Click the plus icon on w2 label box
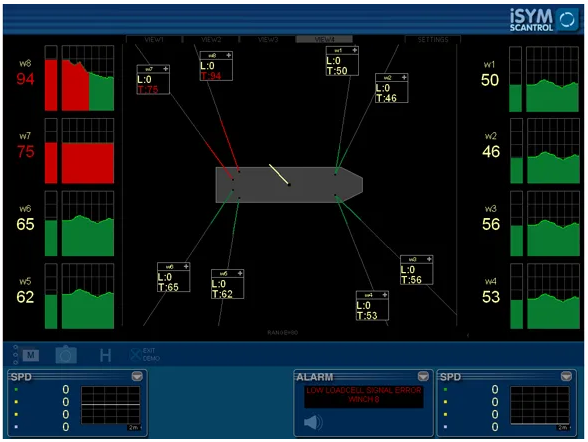This screenshot has height=442, width=588. 404,77
